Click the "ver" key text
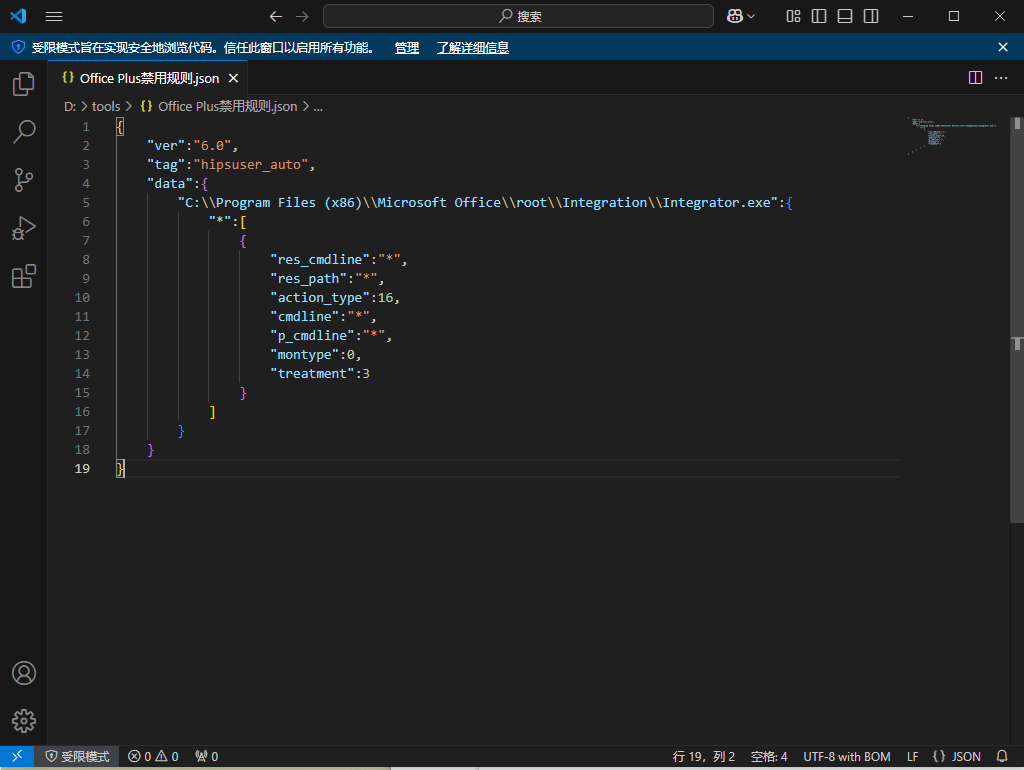Screen dimensions: 1024x770 pyautogui.click(x=167, y=146)
